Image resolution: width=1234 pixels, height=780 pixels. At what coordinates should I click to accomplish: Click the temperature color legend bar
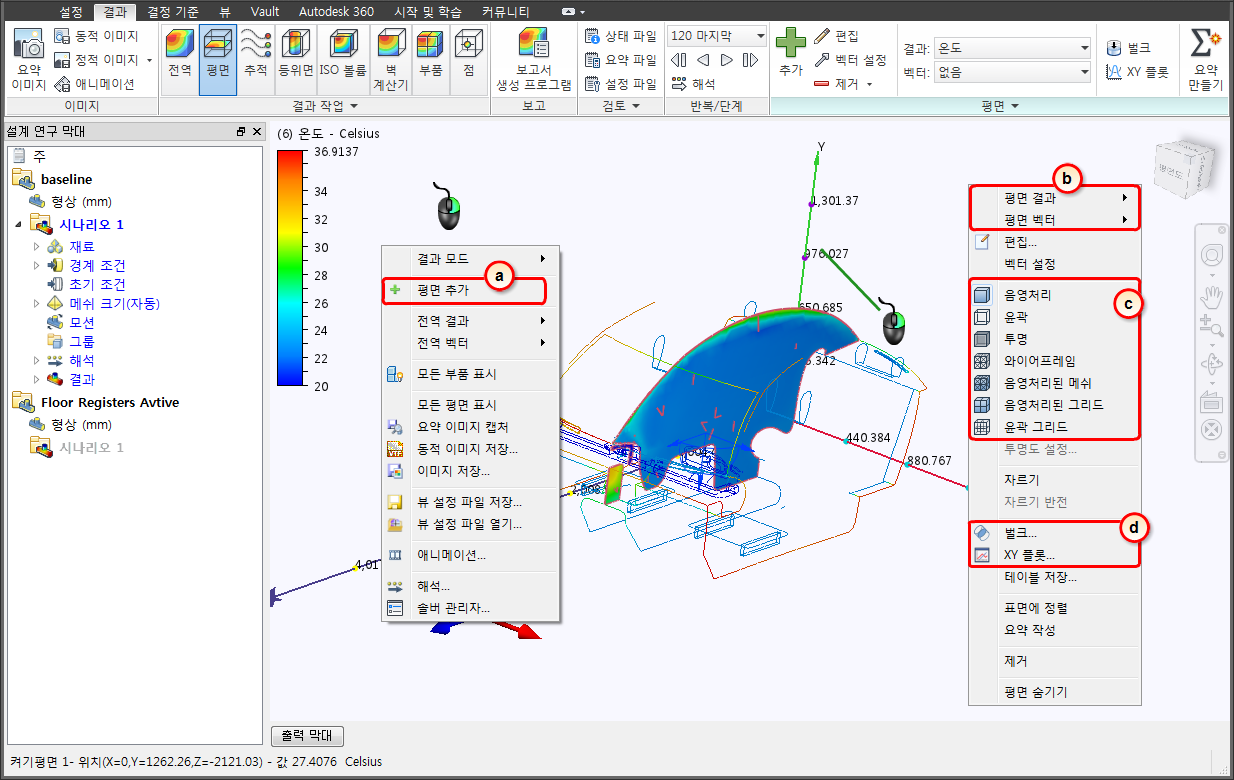click(x=290, y=268)
